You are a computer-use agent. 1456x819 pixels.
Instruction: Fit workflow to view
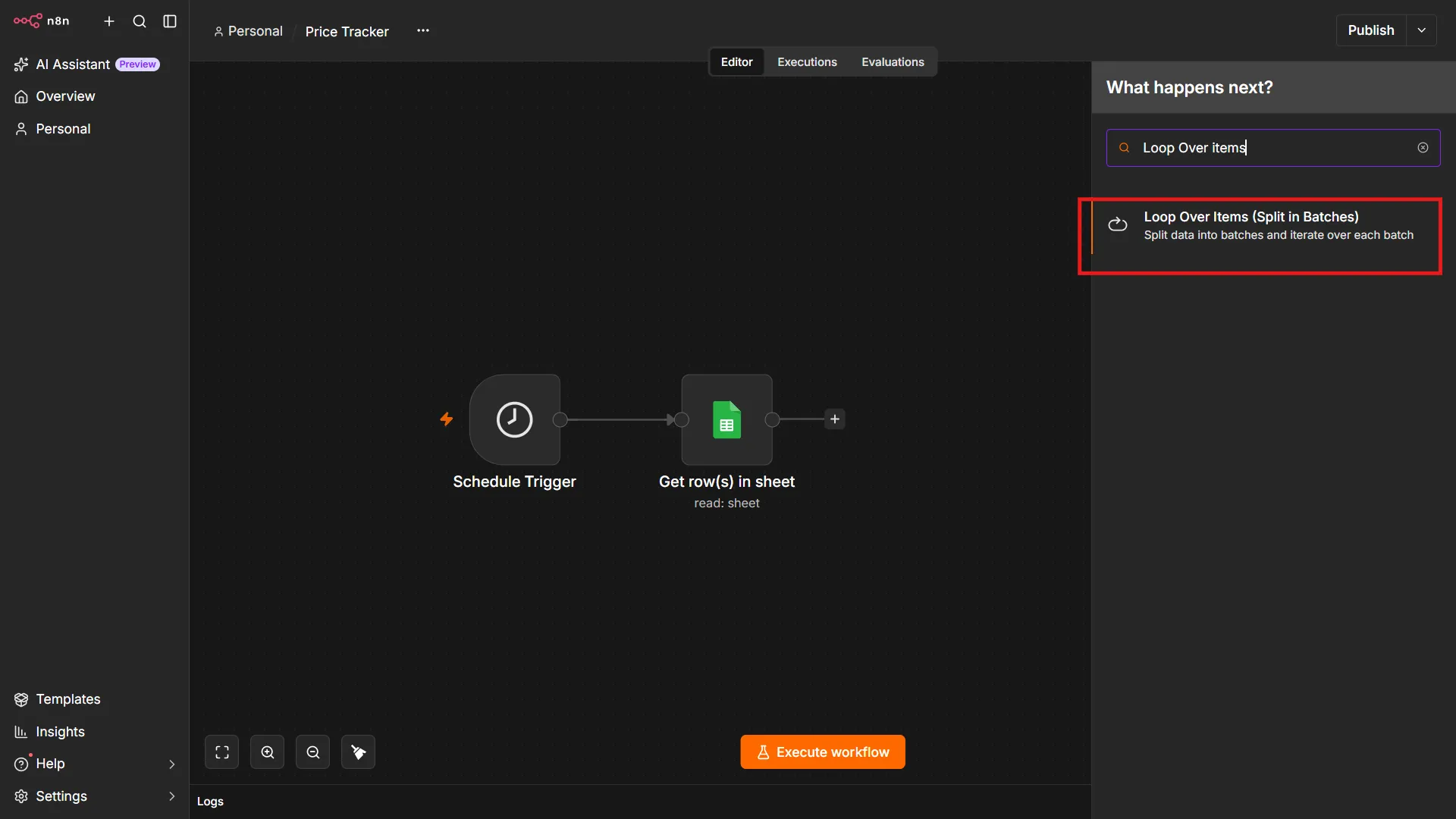(x=221, y=752)
